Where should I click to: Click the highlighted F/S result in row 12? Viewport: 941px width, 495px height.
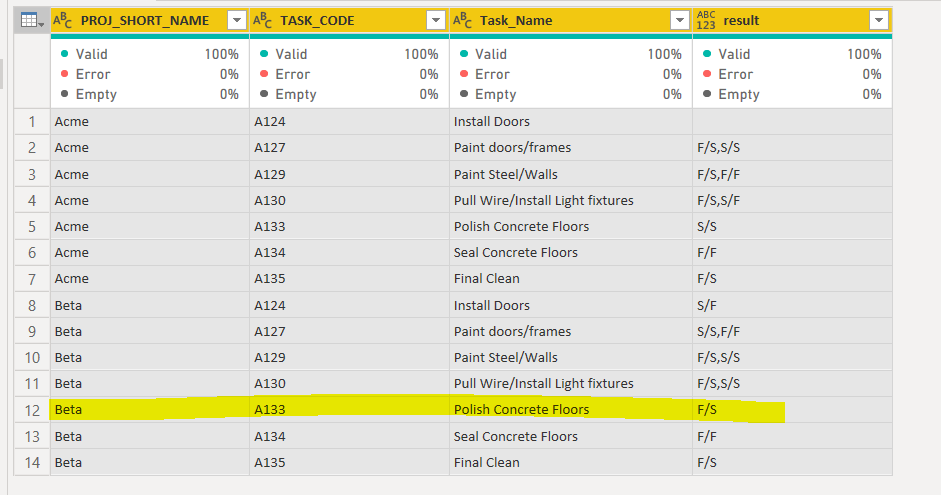(x=792, y=410)
